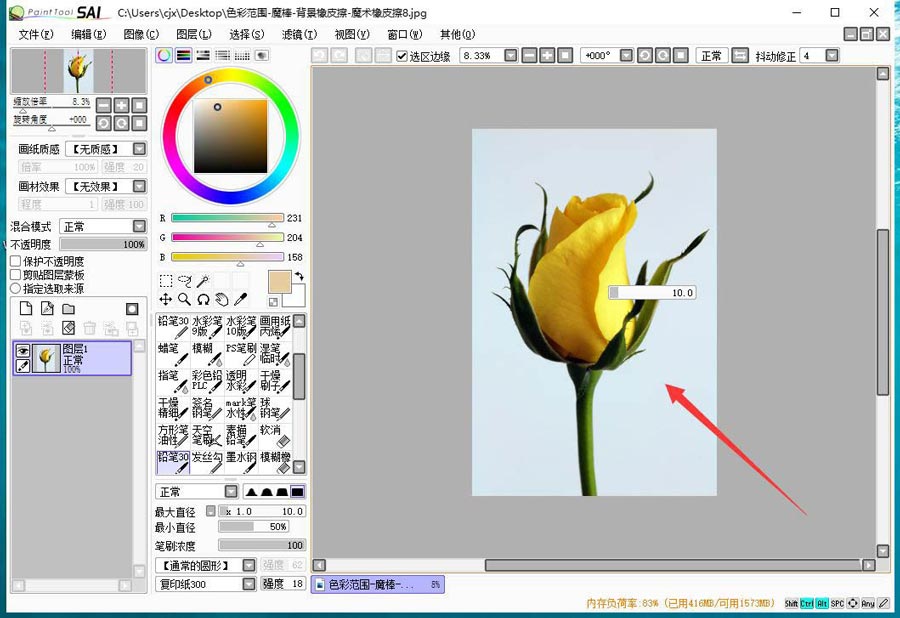The width and height of the screenshot is (900, 618).
Task: Select the 色彩范围-魔棒 document tab
Action: tap(378, 585)
